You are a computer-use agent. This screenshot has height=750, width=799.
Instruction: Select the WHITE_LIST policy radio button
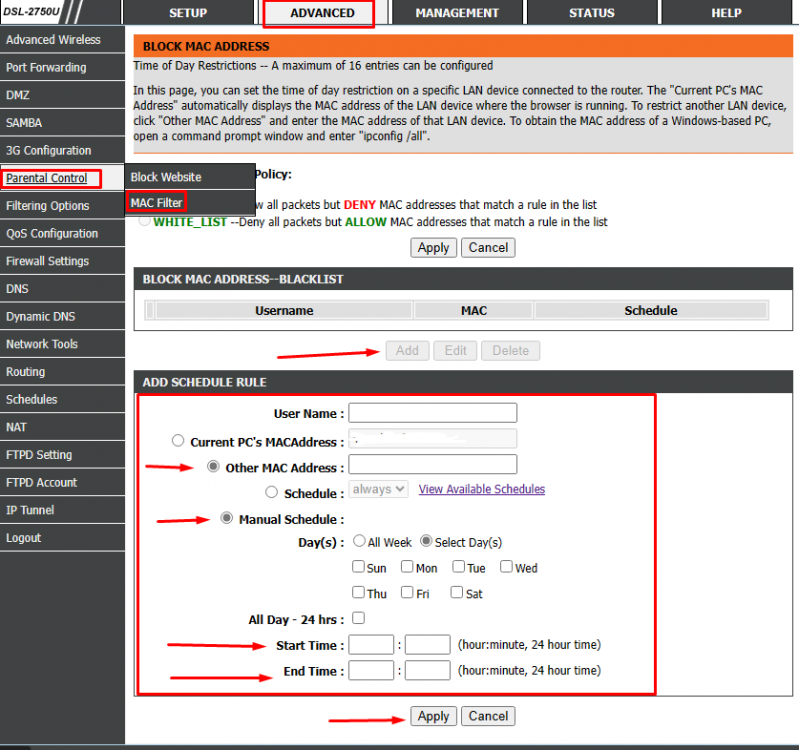(145, 222)
